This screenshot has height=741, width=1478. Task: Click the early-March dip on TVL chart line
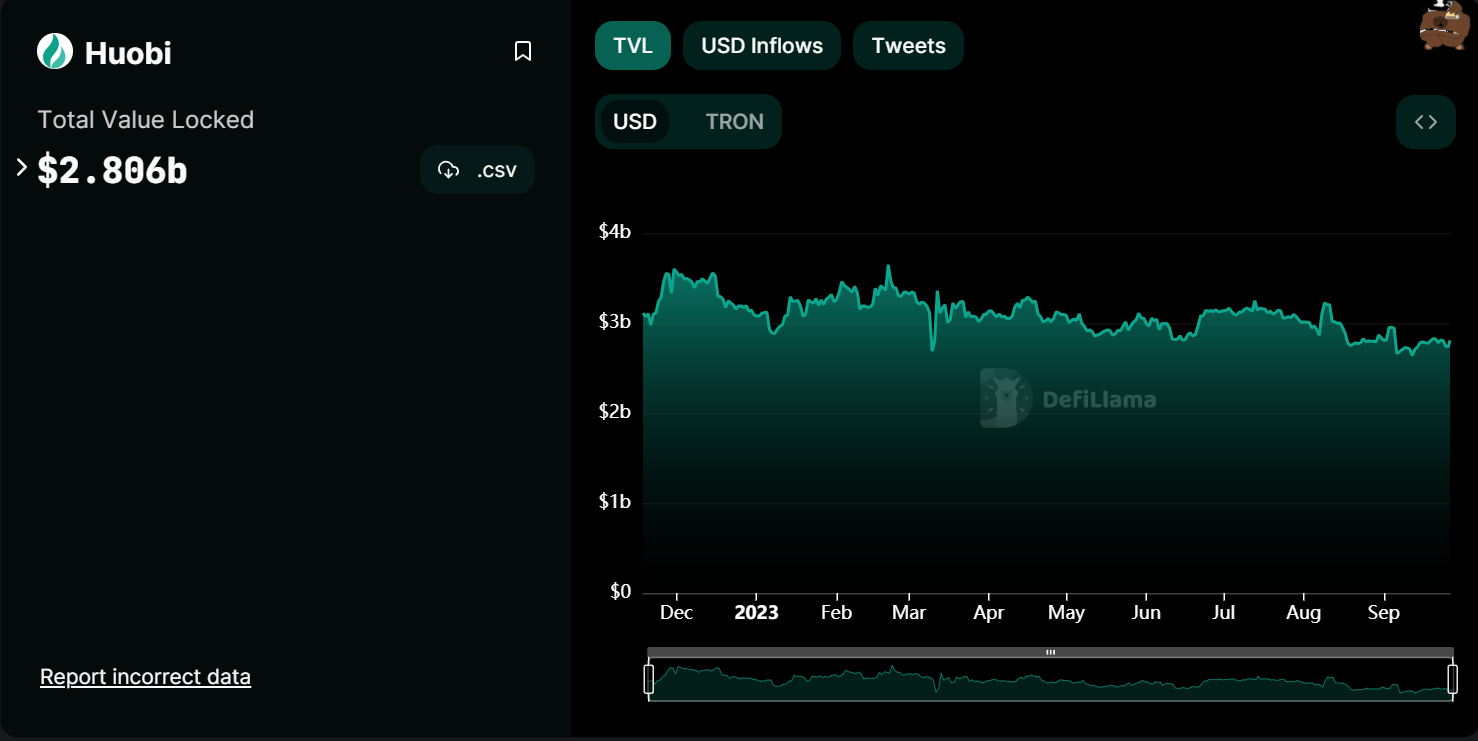point(932,348)
